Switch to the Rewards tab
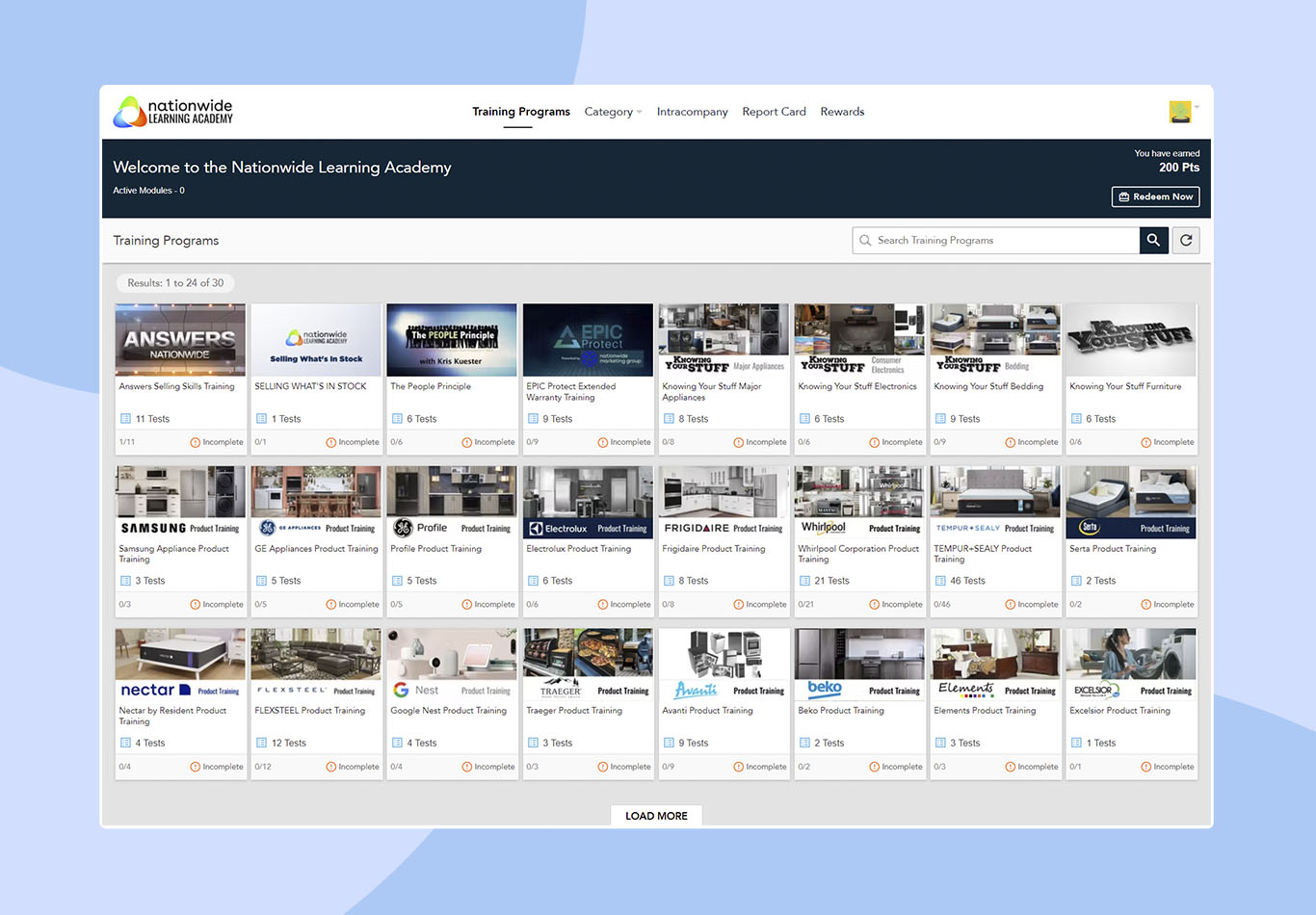This screenshot has height=915, width=1316. coord(842,112)
